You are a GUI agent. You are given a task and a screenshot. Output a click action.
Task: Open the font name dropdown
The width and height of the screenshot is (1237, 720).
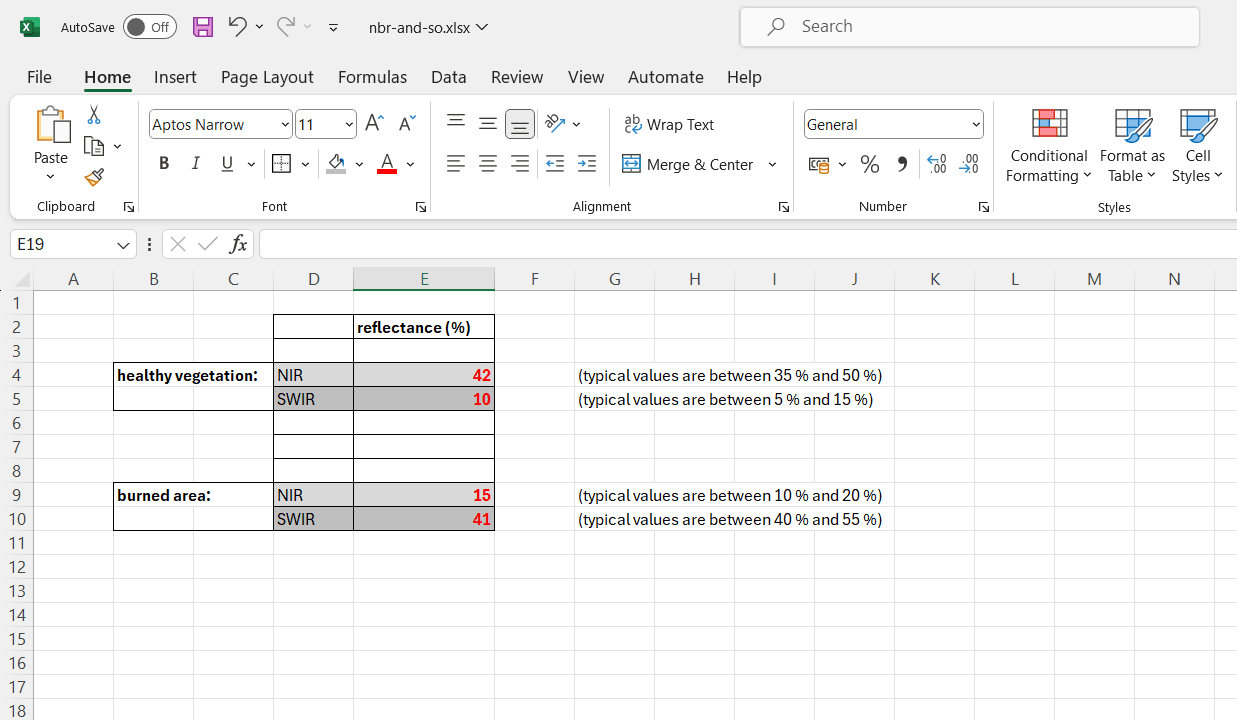pos(285,125)
